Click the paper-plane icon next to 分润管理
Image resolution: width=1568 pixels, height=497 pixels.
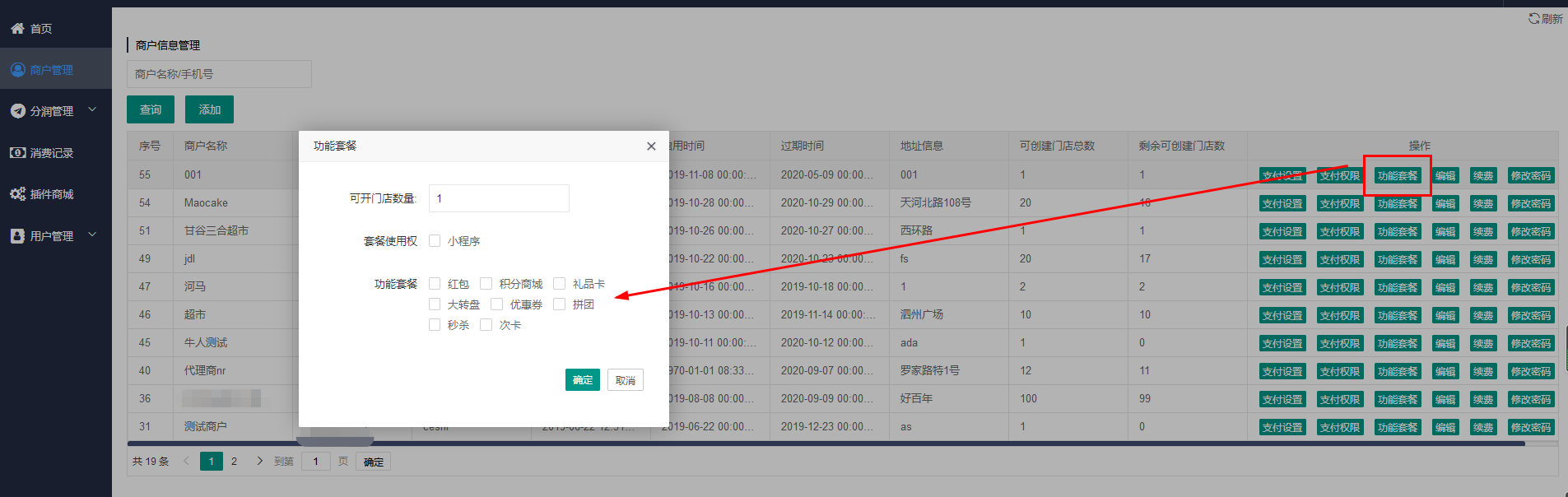pos(17,111)
